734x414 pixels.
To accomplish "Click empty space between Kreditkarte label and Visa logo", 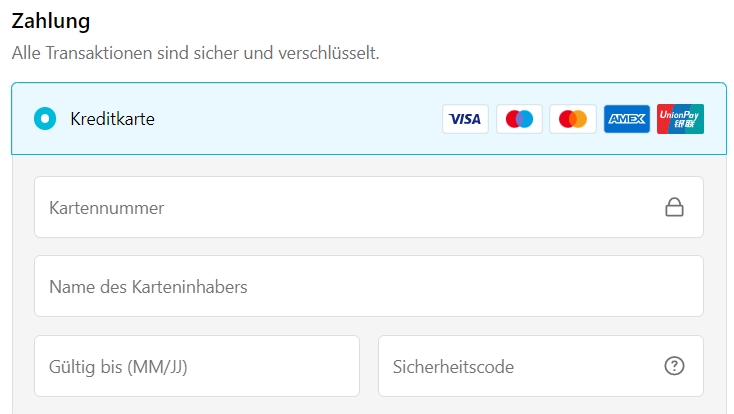I will 295,119.
